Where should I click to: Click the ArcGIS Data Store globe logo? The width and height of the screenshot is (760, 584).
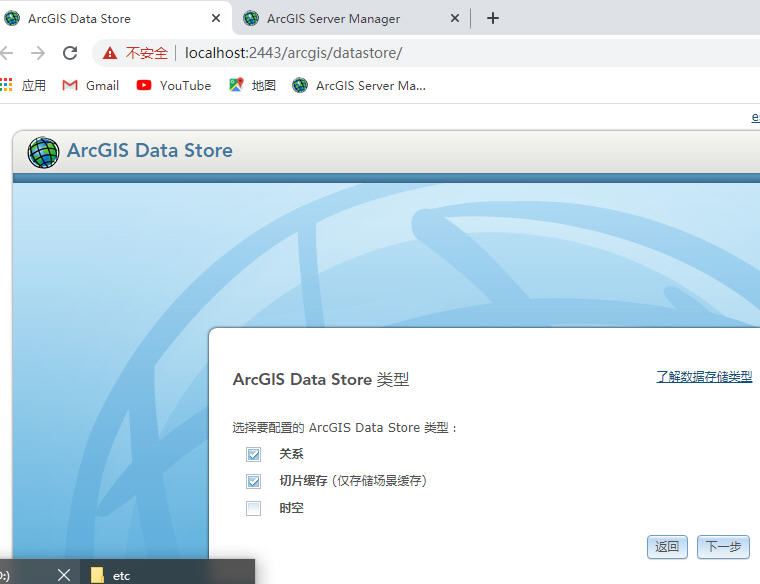tap(43, 152)
